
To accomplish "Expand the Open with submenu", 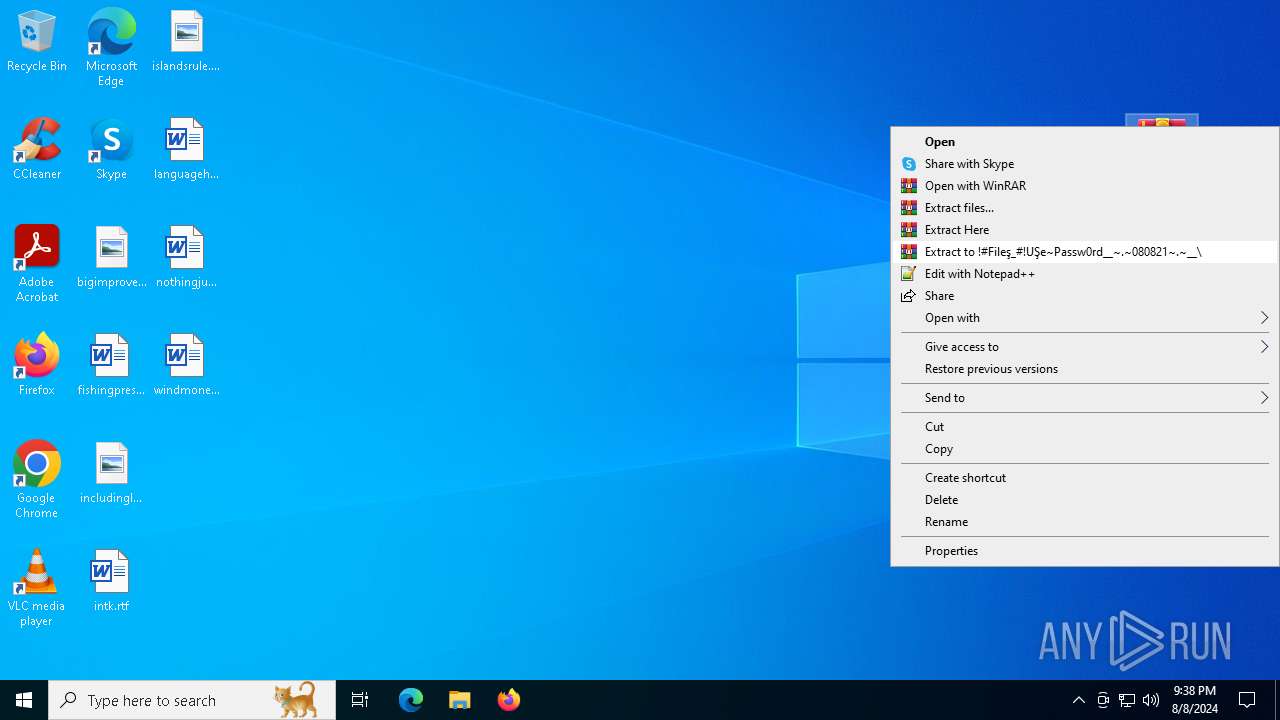I will 1085,318.
